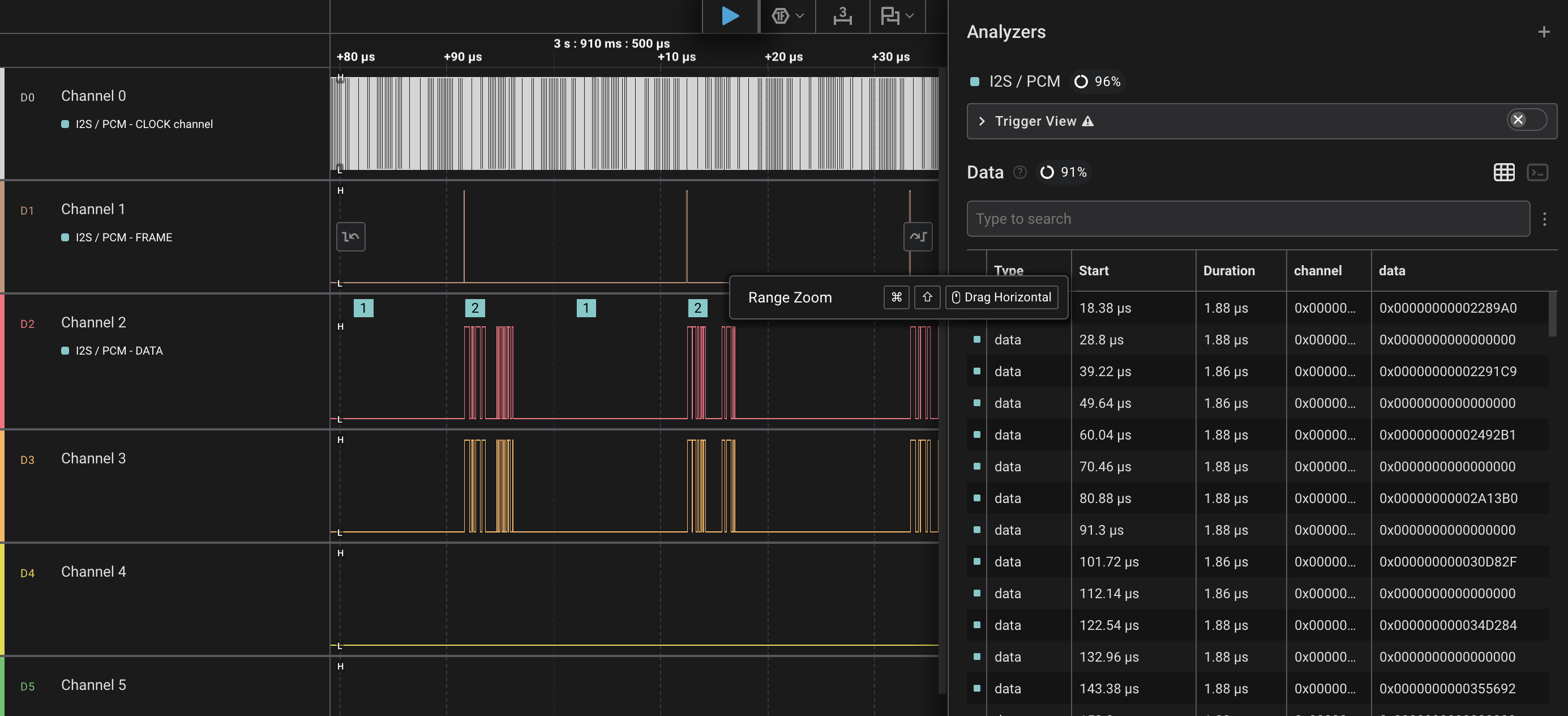The height and width of the screenshot is (716, 1568).
Task: Jump to next edge on Channel 1
Action: coord(917,236)
